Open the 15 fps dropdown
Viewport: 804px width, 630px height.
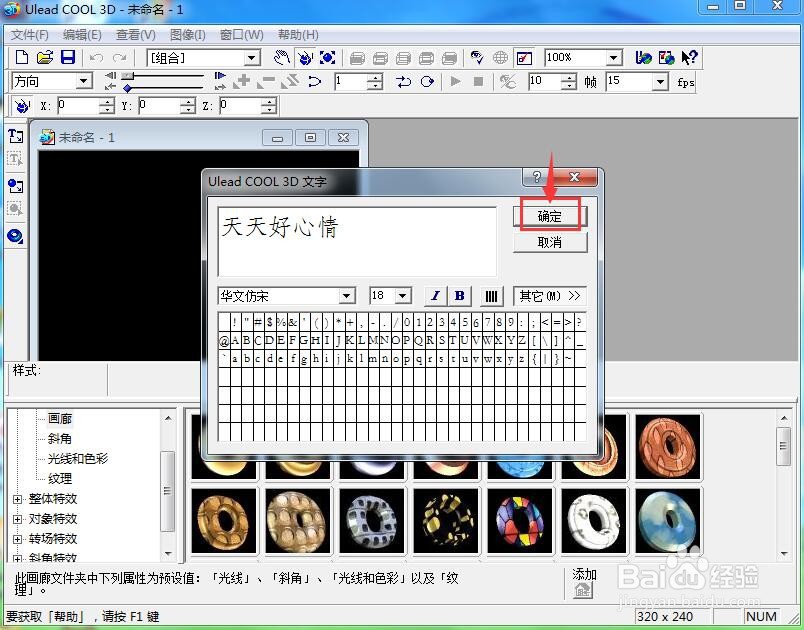coord(661,81)
